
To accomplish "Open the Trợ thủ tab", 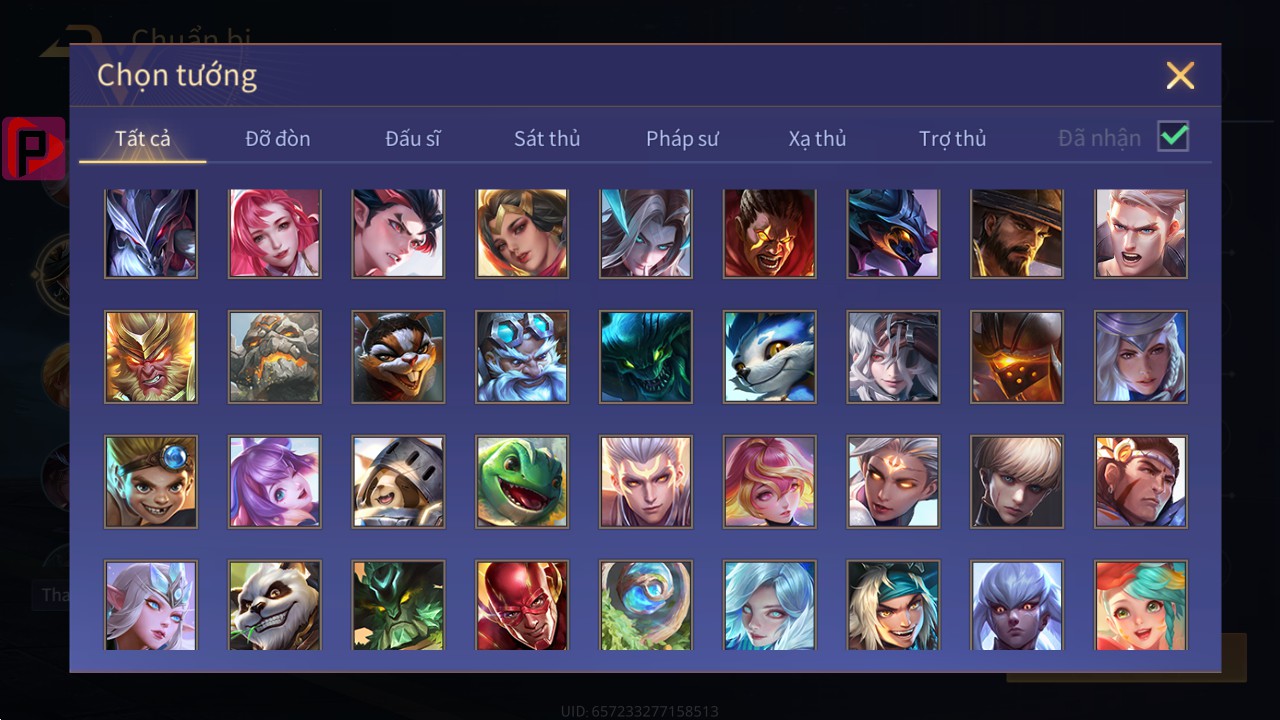I will click(953, 139).
